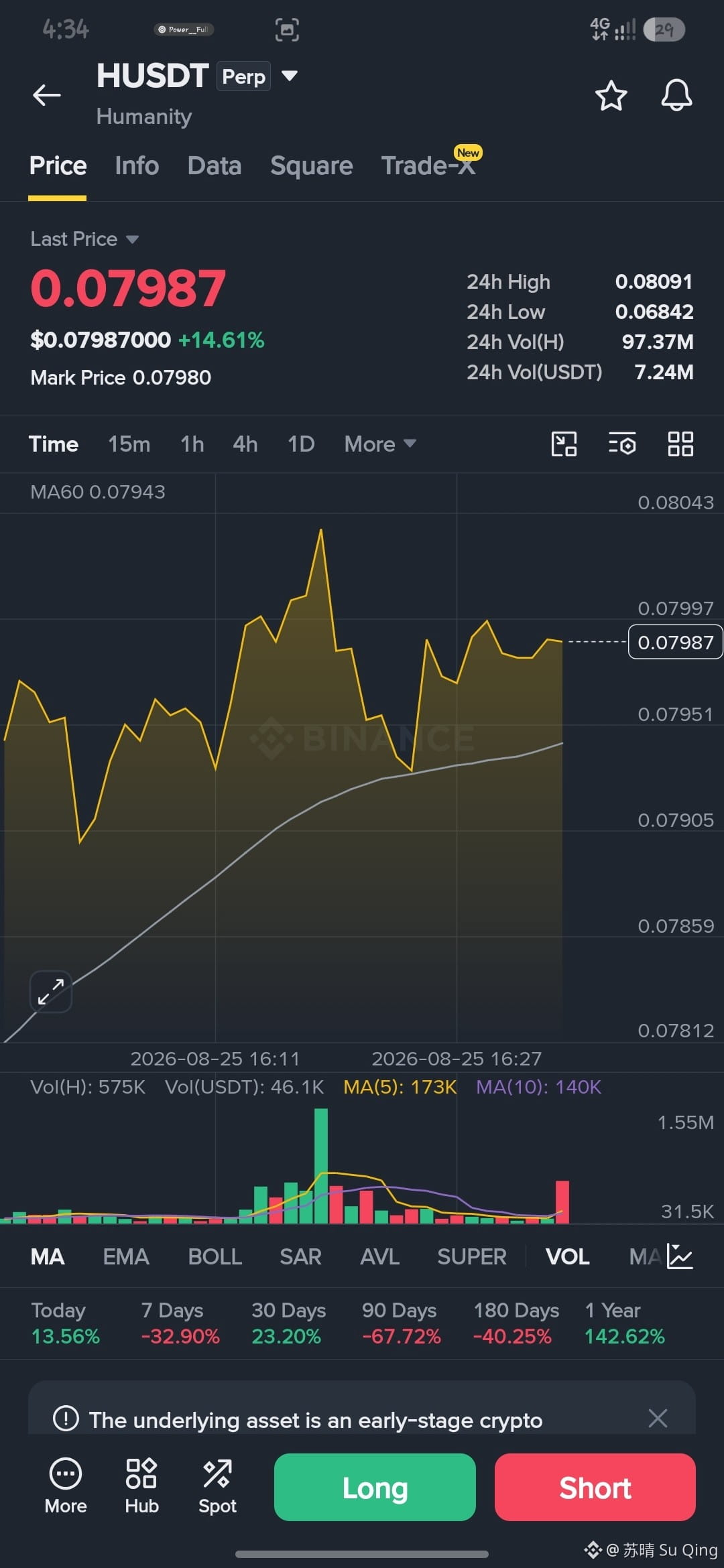Toggle the BOLL indicator
This screenshot has height=1568, width=724.
215,1256
